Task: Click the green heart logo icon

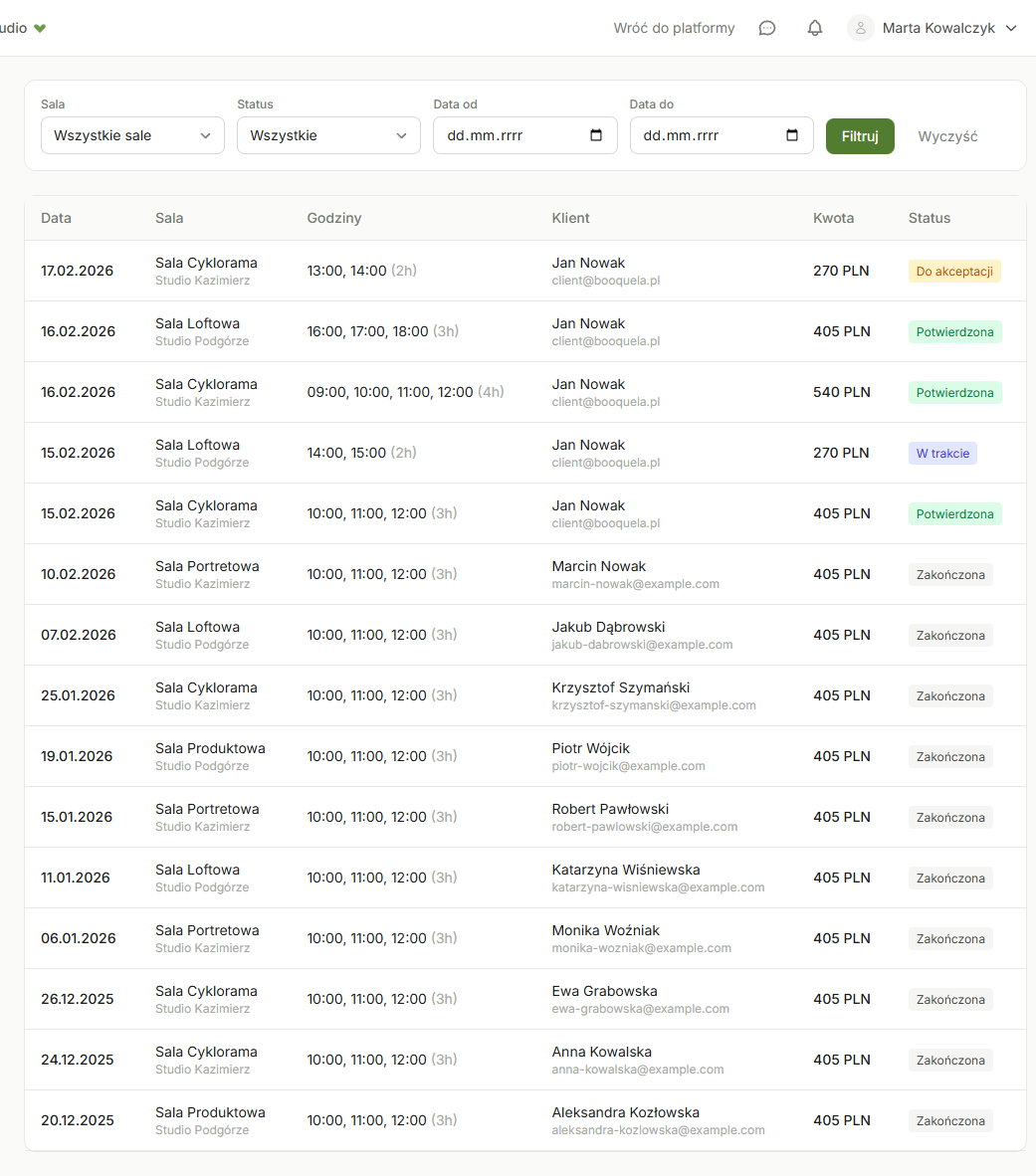Action: click(x=40, y=28)
